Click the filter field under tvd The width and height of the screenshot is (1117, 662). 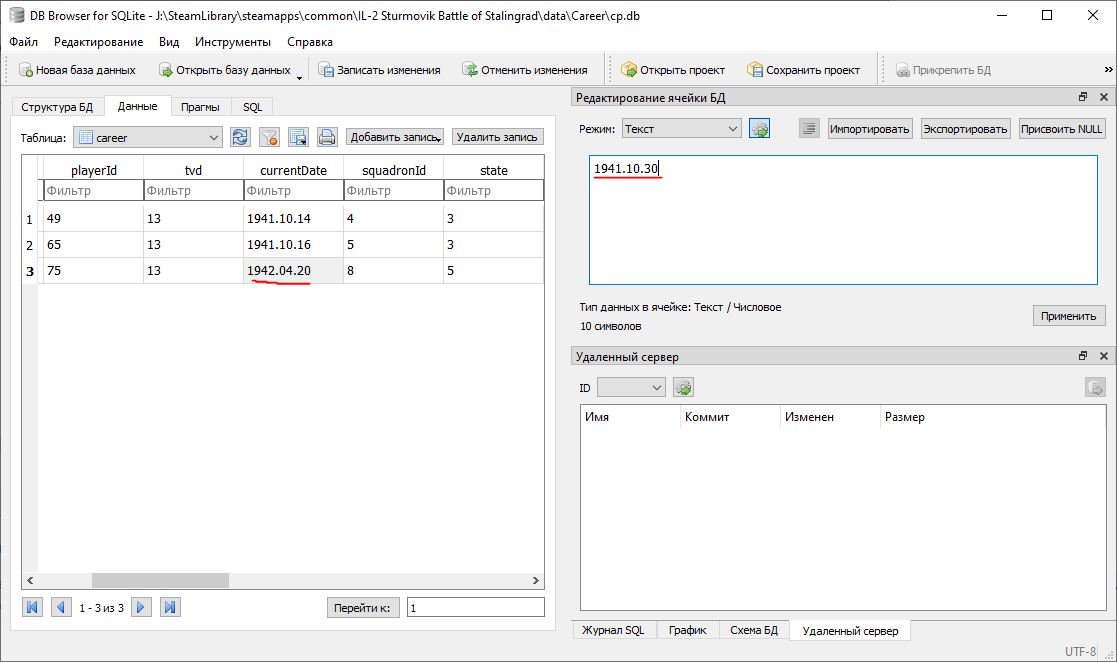point(193,190)
